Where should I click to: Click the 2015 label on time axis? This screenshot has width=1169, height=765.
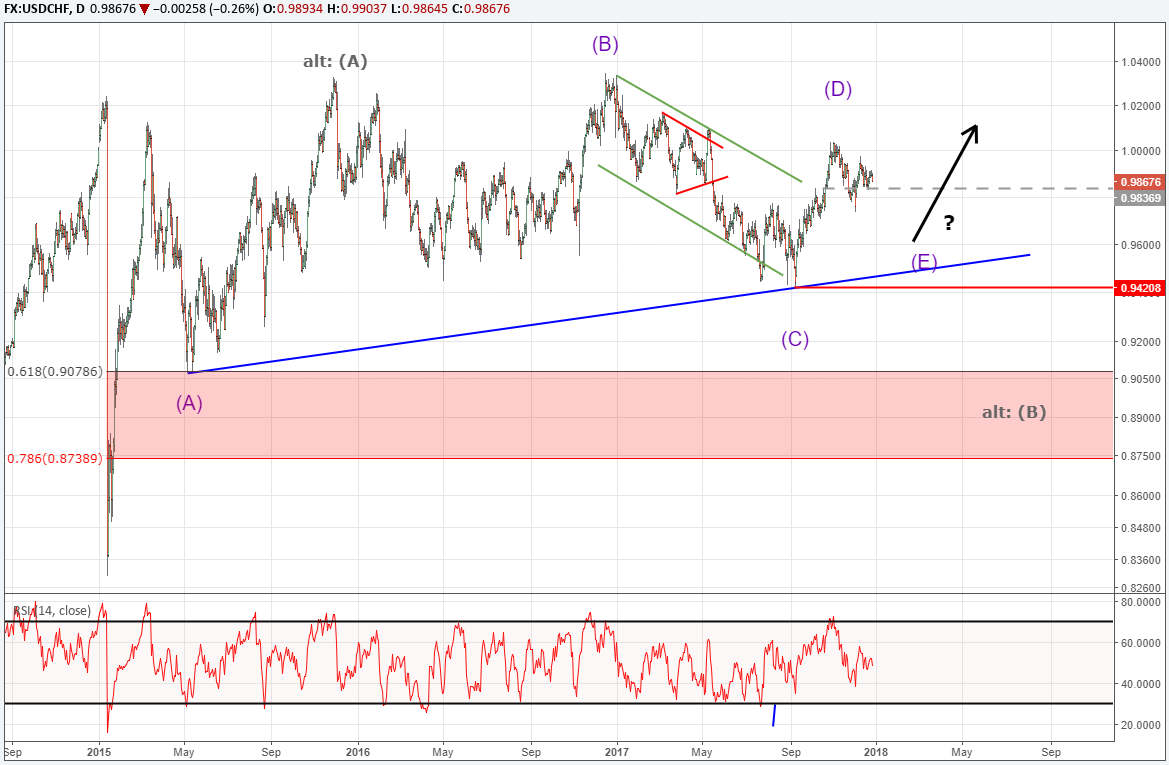[98, 752]
